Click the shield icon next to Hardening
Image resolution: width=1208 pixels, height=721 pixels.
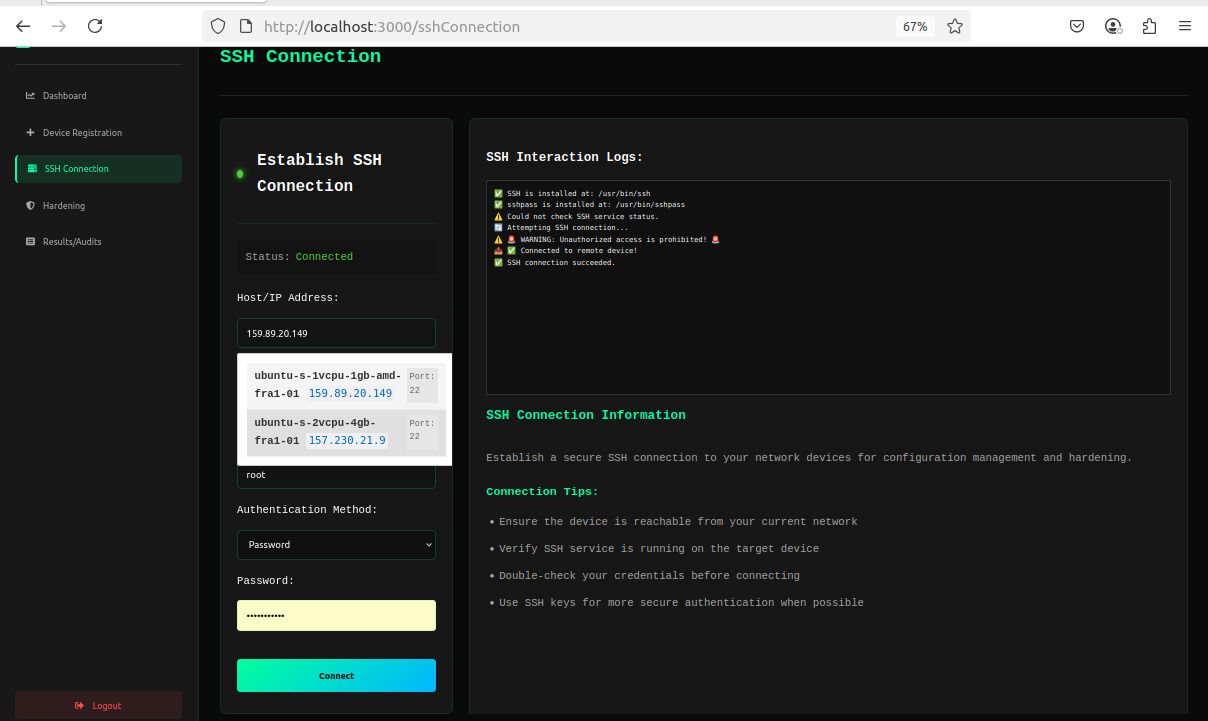30,205
